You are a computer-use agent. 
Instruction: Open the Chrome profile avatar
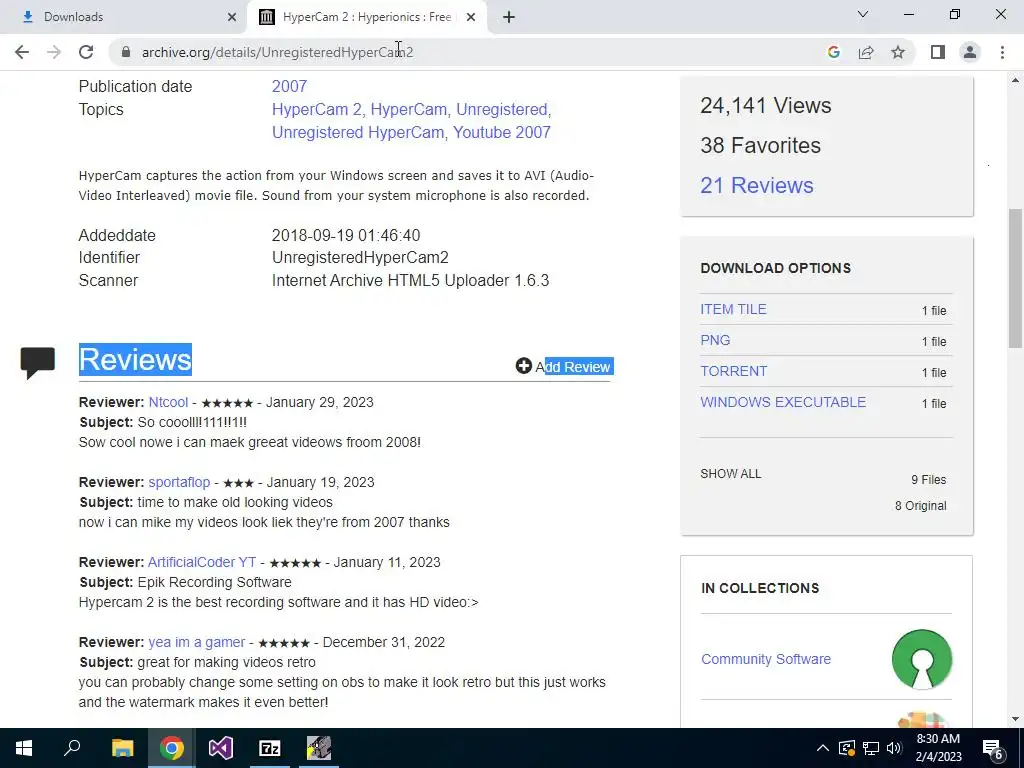tap(970, 52)
